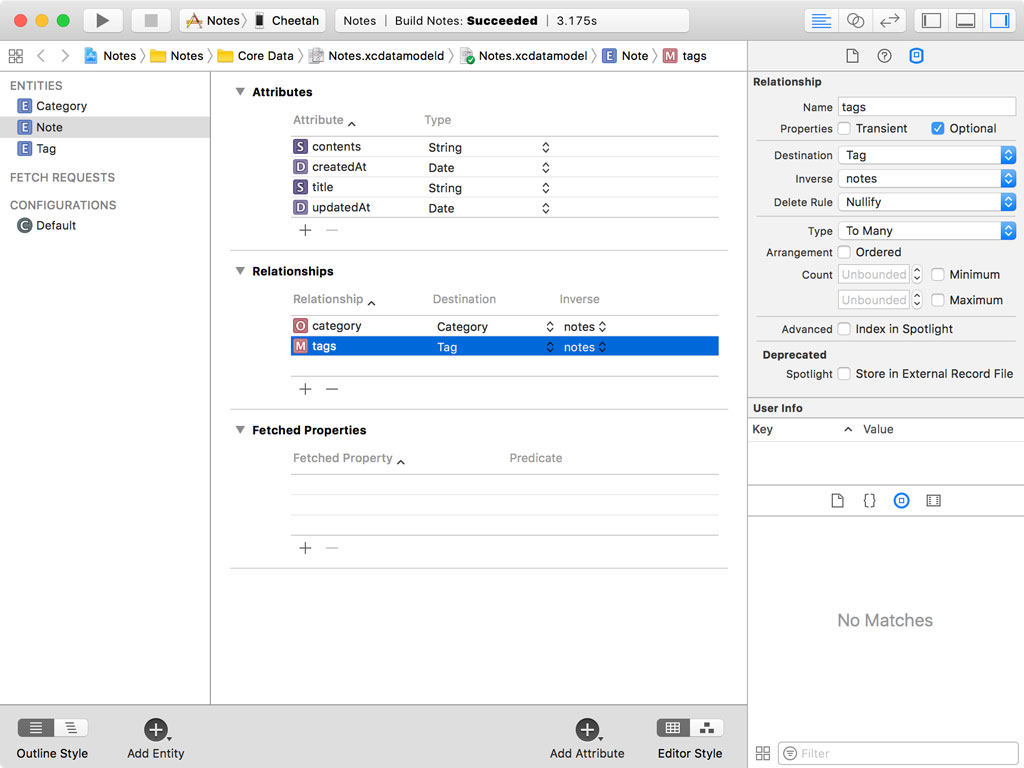
Task: Click the Run (play) button
Action: click(102, 20)
